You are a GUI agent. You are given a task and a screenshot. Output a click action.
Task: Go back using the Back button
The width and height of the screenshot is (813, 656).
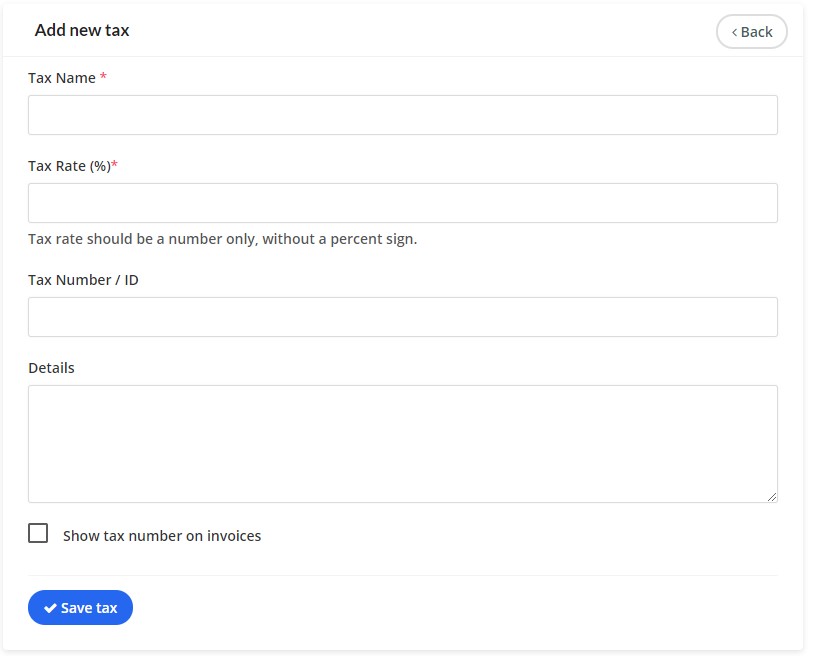(x=752, y=32)
